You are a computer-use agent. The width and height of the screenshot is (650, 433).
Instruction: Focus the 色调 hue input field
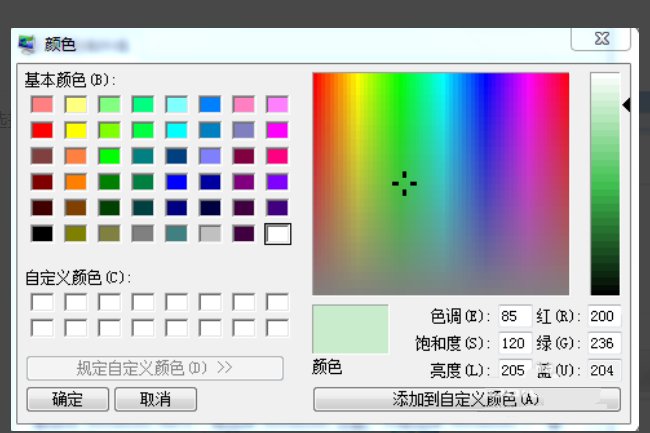(x=515, y=316)
